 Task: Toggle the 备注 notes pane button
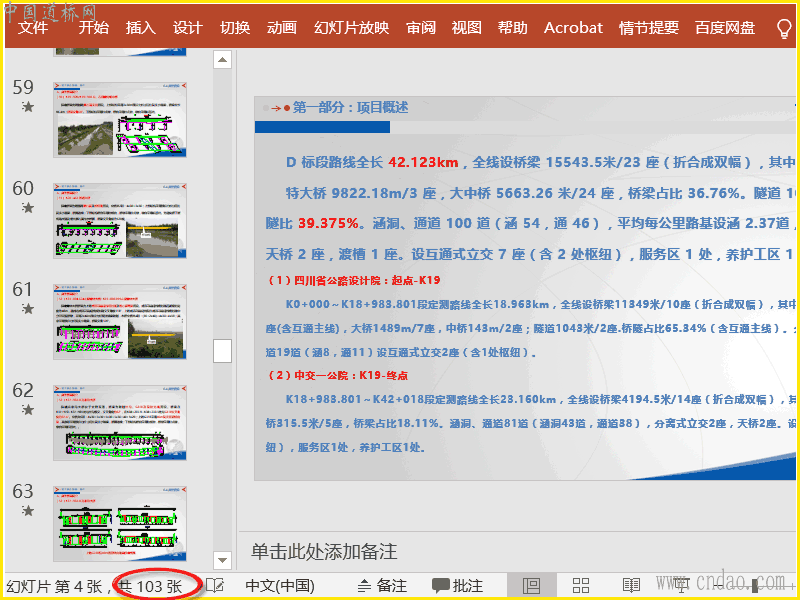tap(382, 586)
